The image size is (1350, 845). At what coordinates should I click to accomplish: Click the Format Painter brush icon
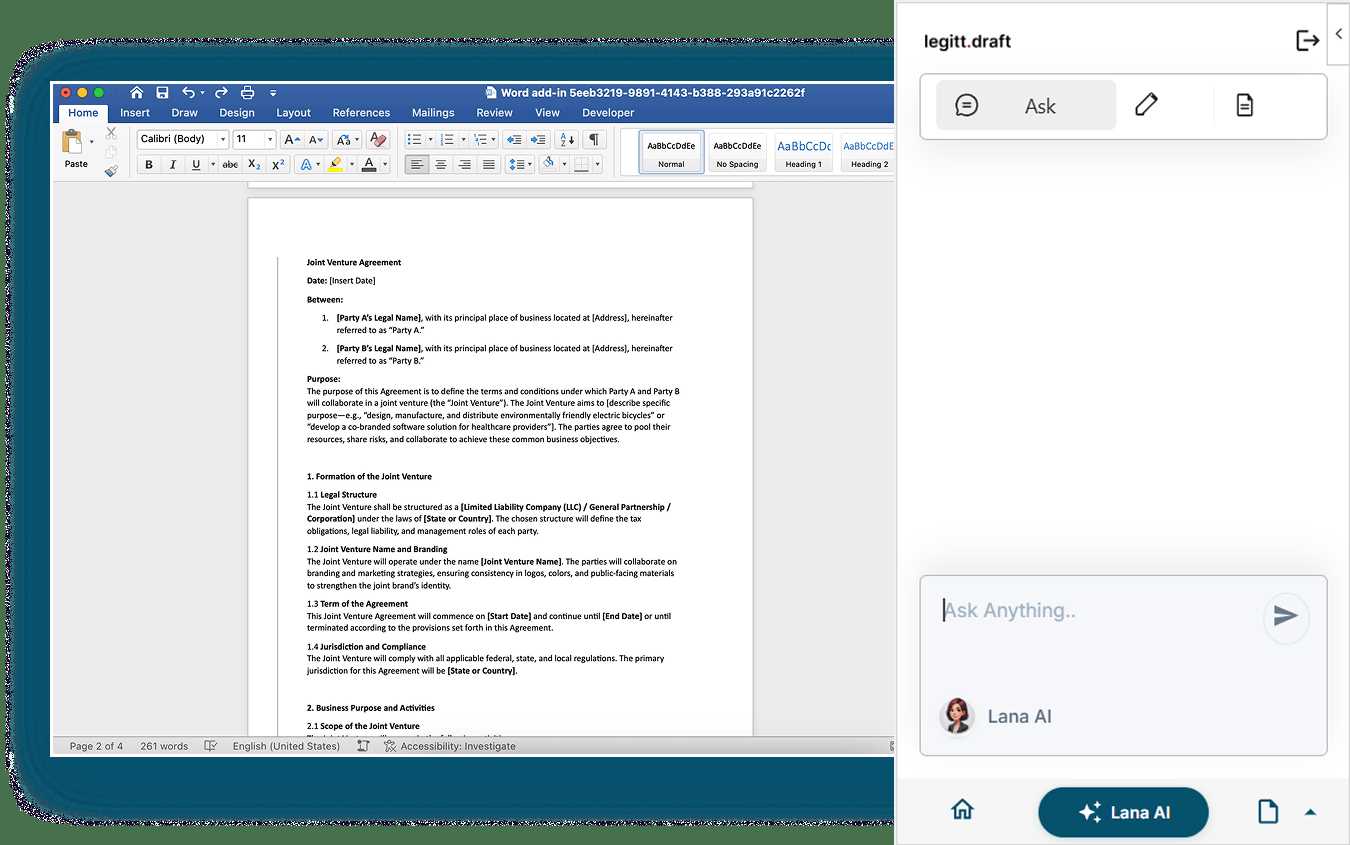click(x=111, y=170)
